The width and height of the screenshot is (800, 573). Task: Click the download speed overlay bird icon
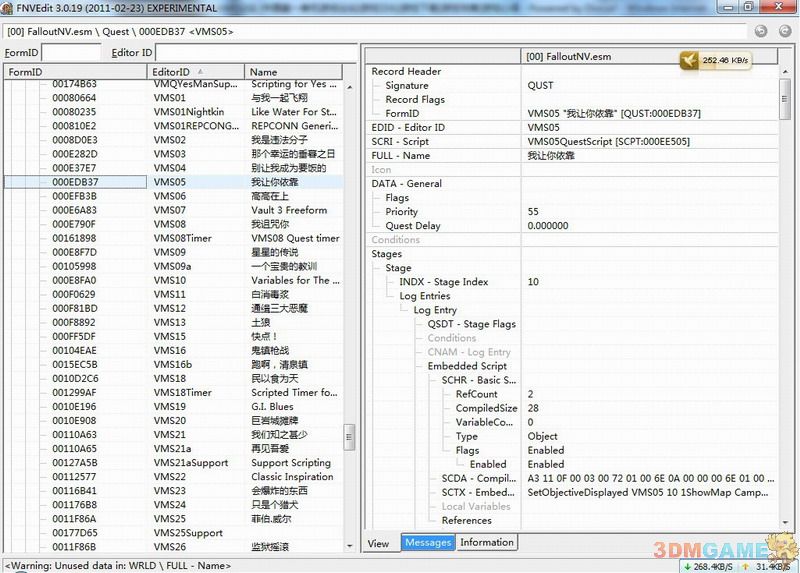click(689, 61)
